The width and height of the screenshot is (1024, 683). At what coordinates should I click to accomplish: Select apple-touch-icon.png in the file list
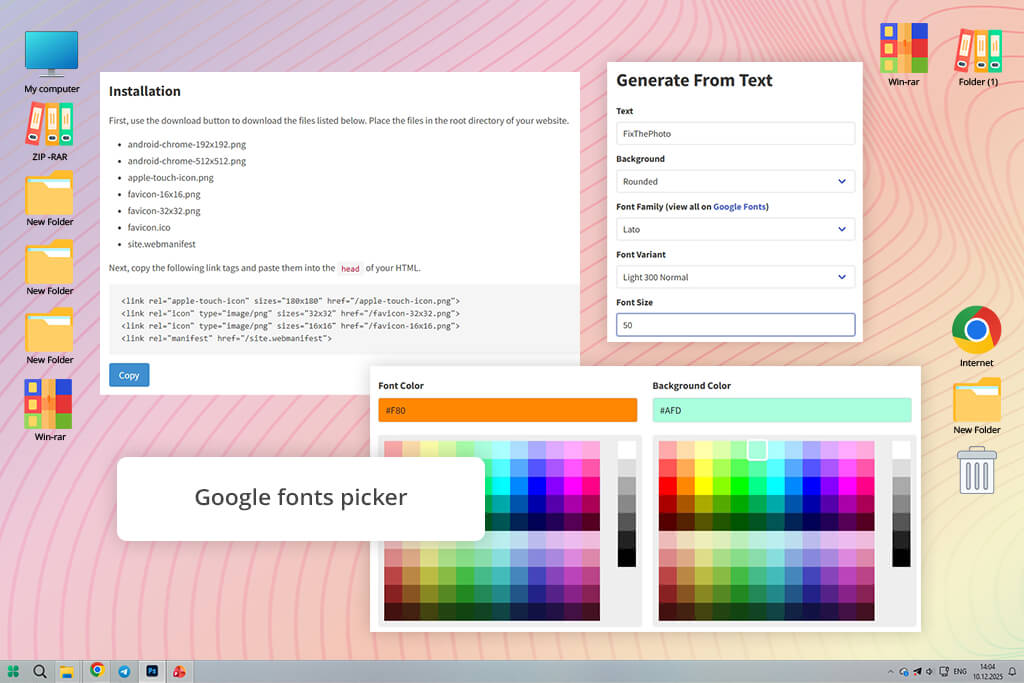point(170,178)
